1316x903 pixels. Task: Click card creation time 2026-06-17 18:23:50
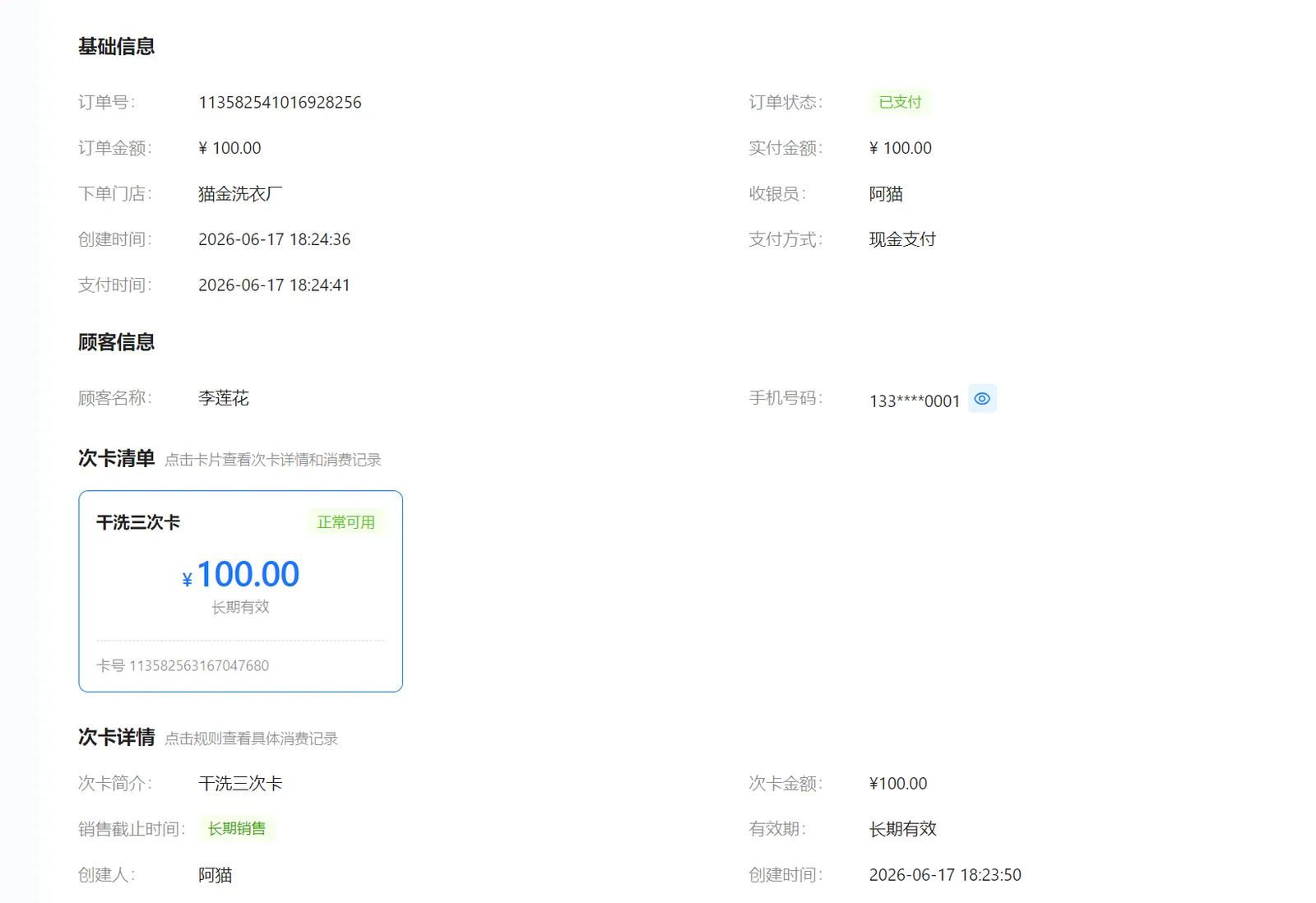tap(945, 875)
